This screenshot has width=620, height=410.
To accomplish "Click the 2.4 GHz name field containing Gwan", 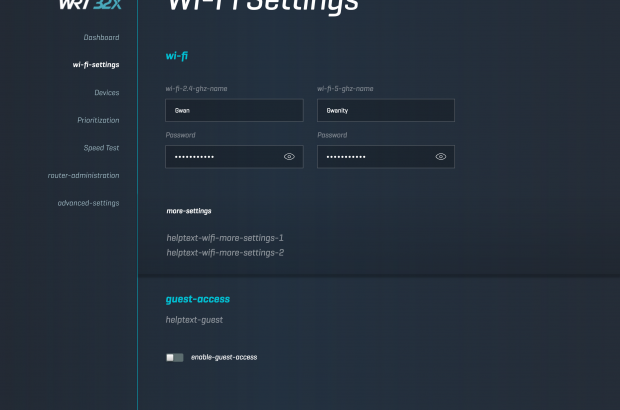I will tap(234, 111).
